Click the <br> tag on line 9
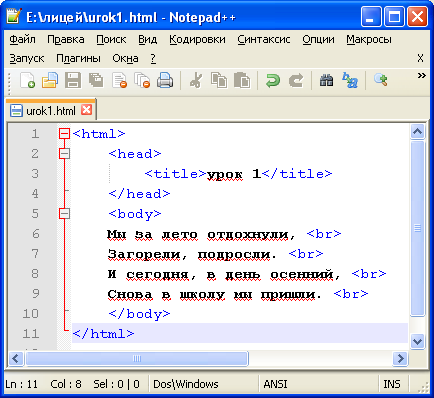The width and height of the screenshot is (434, 398). click(x=351, y=294)
